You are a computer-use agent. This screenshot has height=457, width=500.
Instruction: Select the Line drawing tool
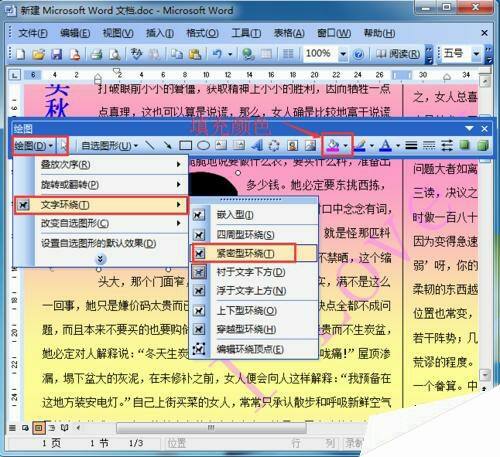click(150, 145)
